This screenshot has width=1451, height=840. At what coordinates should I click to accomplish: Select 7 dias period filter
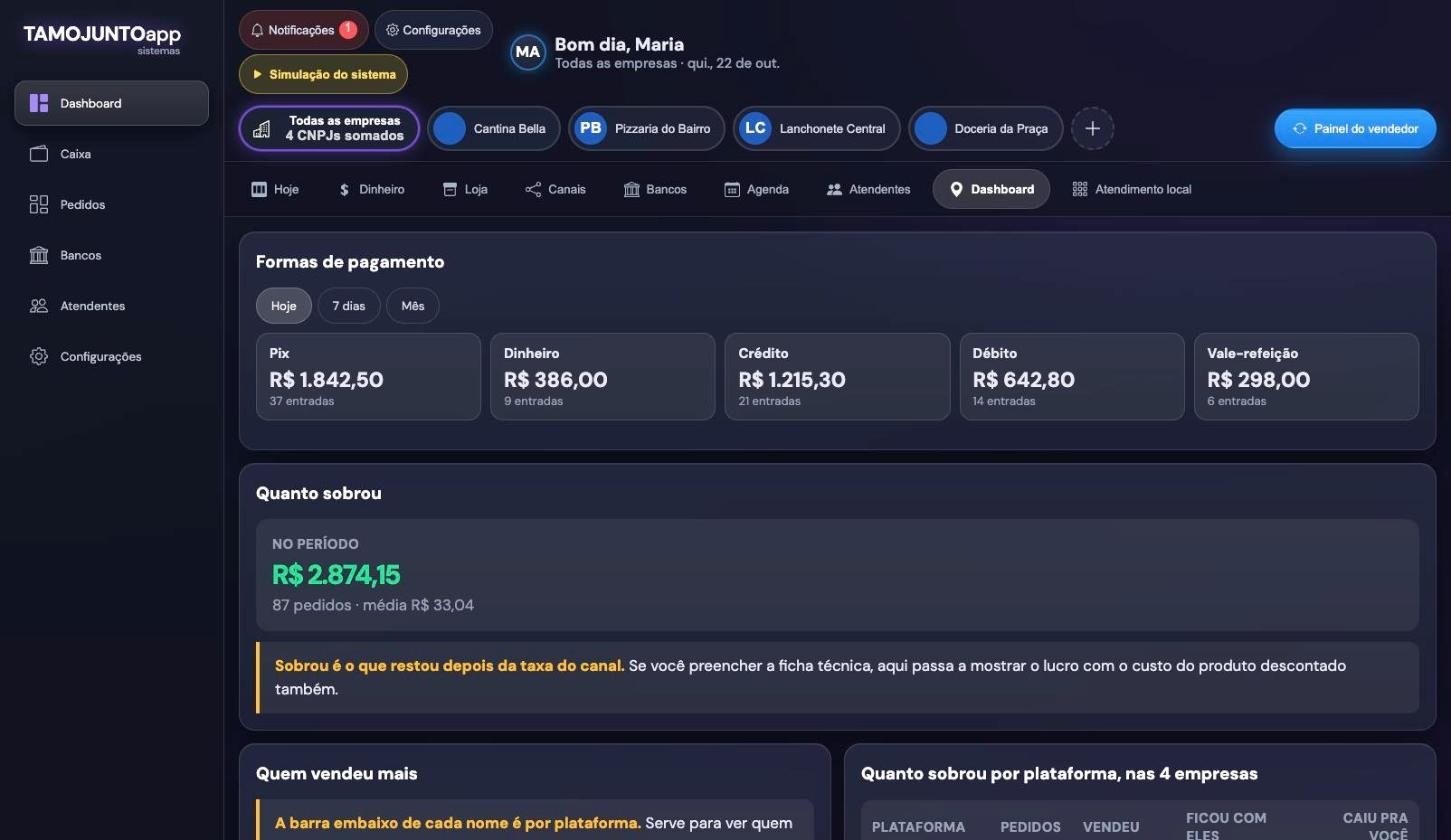349,306
